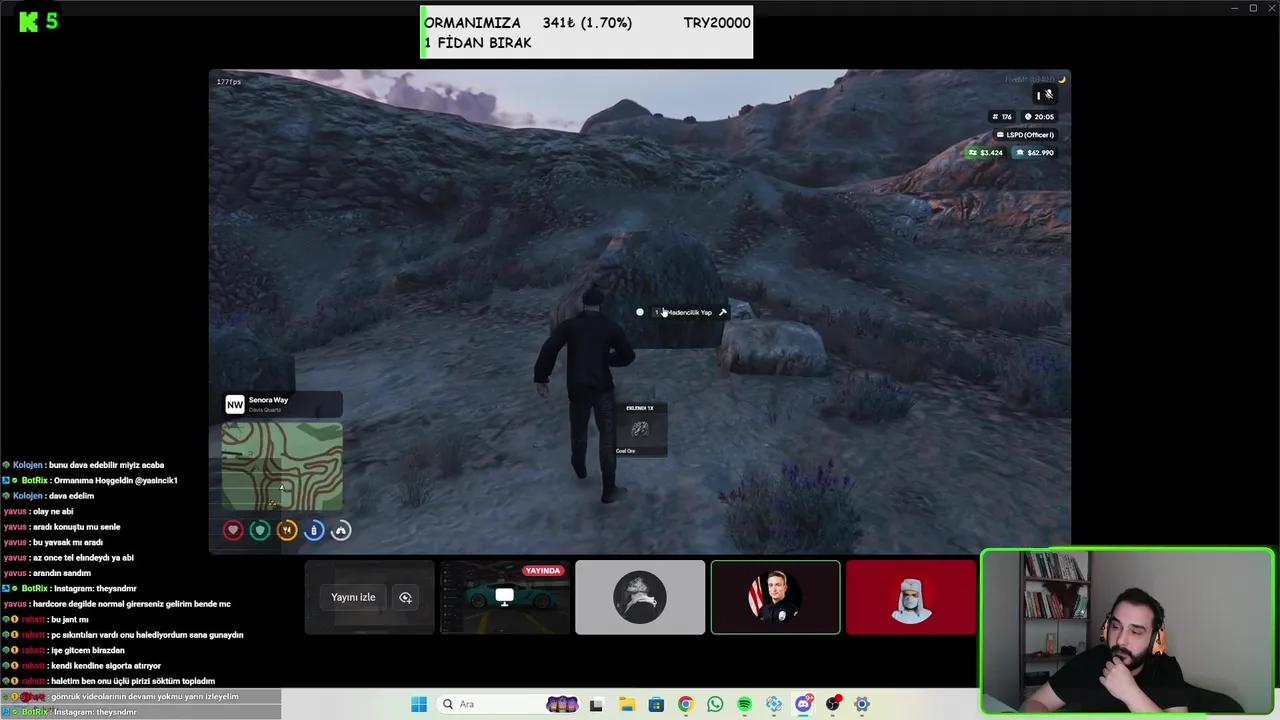Image resolution: width=1280 pixels, height=720 pixels.
Task: Click the 177fps counter text
Action: point(228,82)
